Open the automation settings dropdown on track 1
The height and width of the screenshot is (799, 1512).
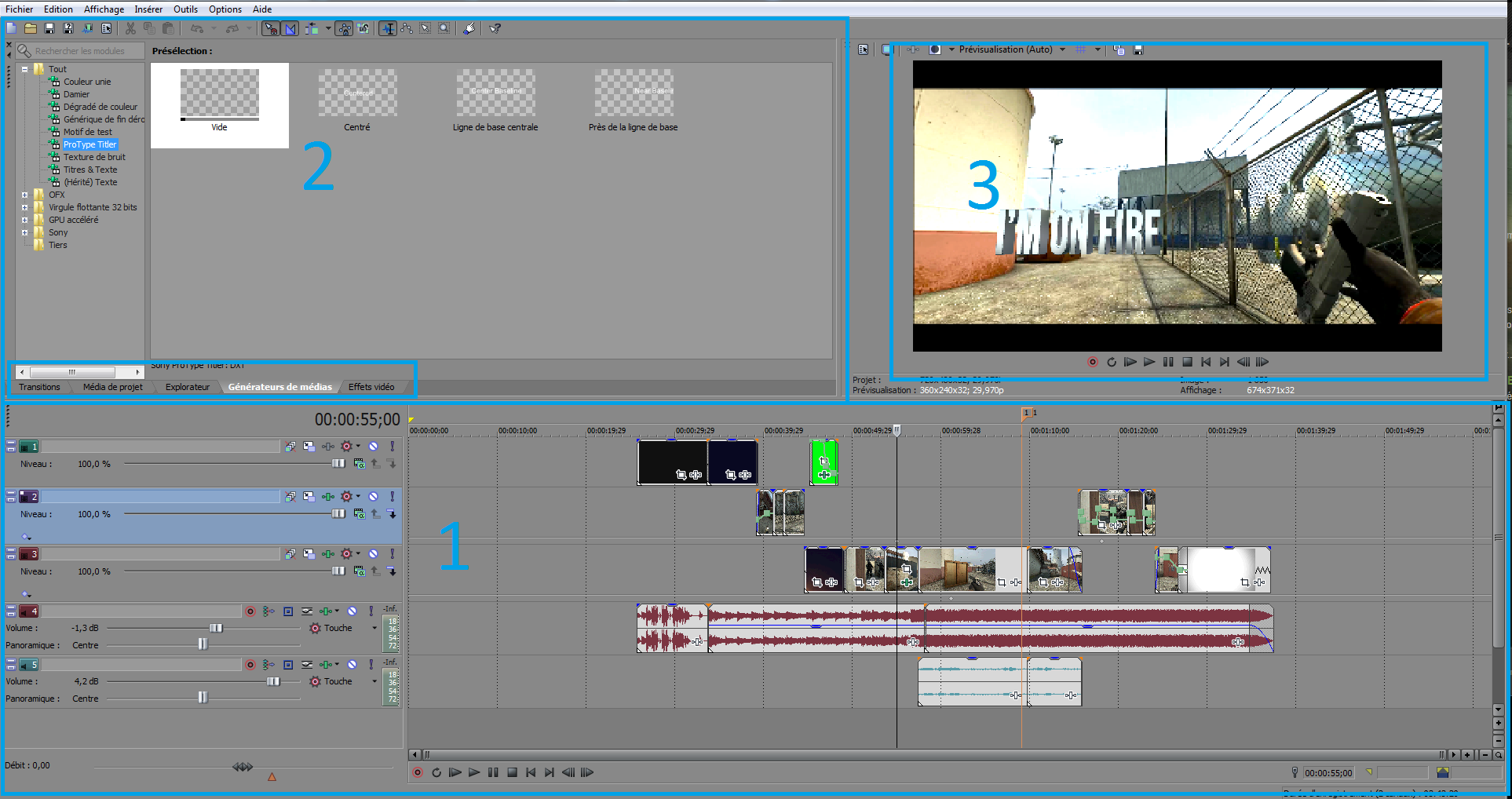(x=358, y=446)
